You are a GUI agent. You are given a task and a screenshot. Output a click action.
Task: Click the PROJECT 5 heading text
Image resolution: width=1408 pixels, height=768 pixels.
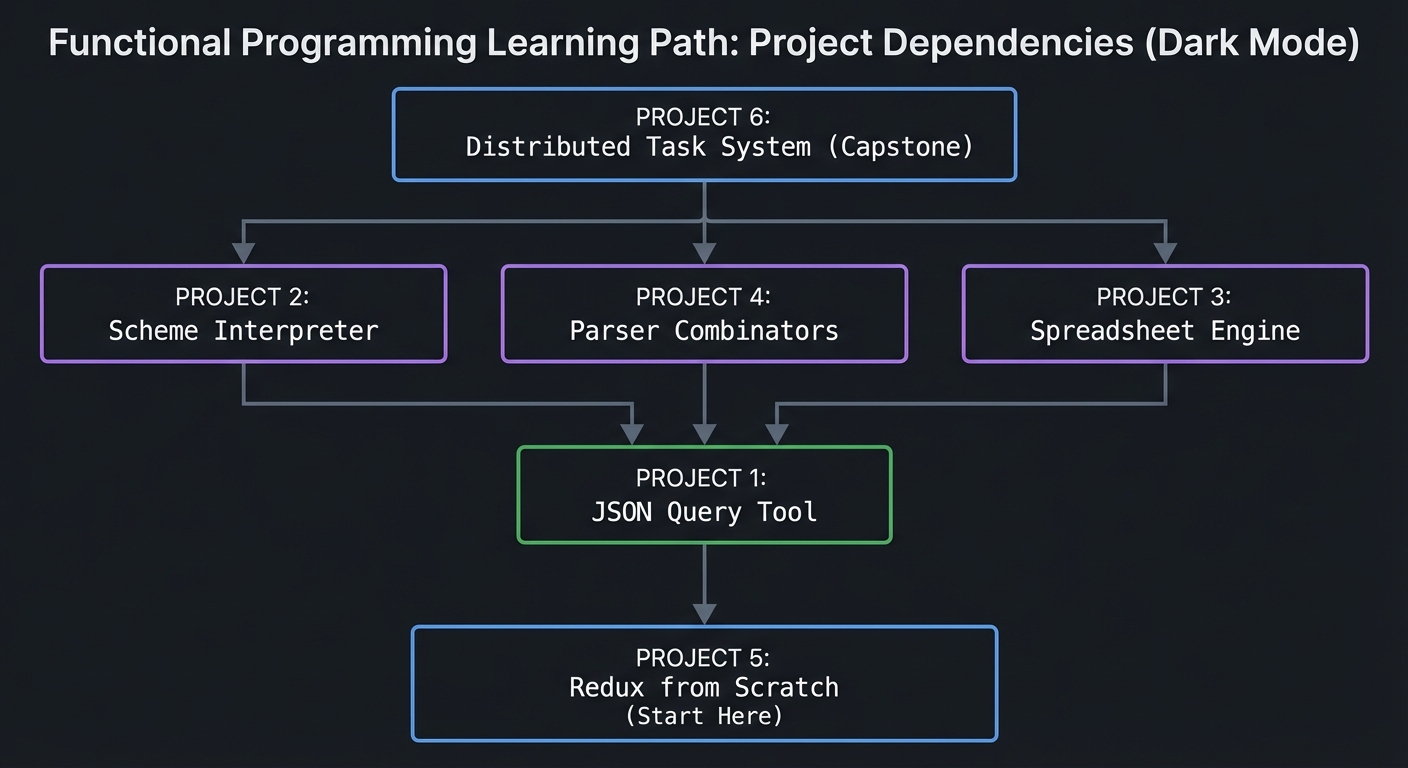pyautogui.click(x=704, y=658)
